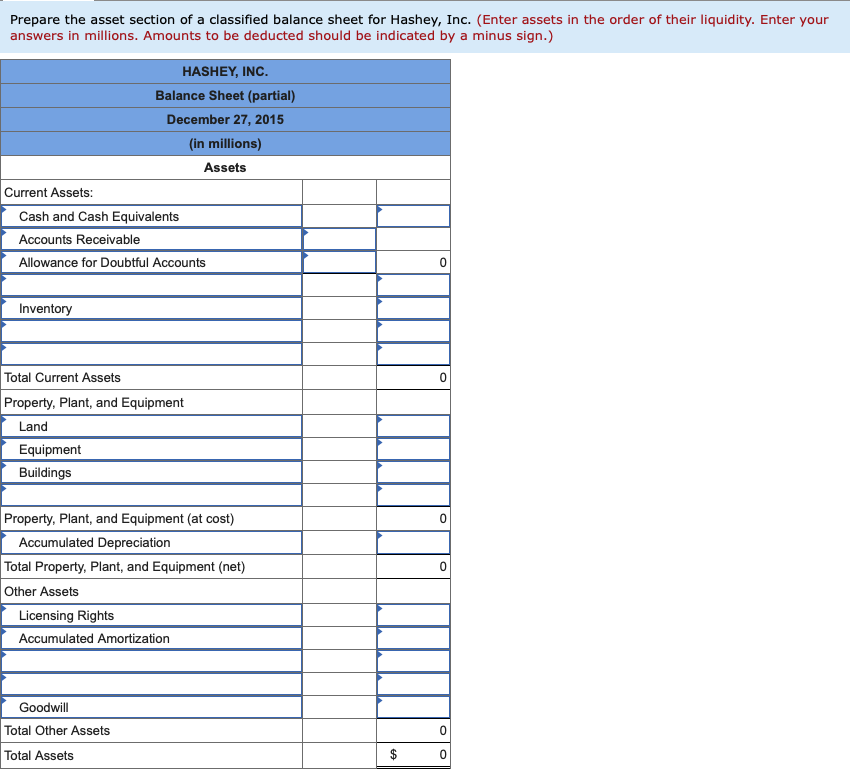
Task: Open the blank label dropdown above Total Current Assets
Action: [151, 354]
